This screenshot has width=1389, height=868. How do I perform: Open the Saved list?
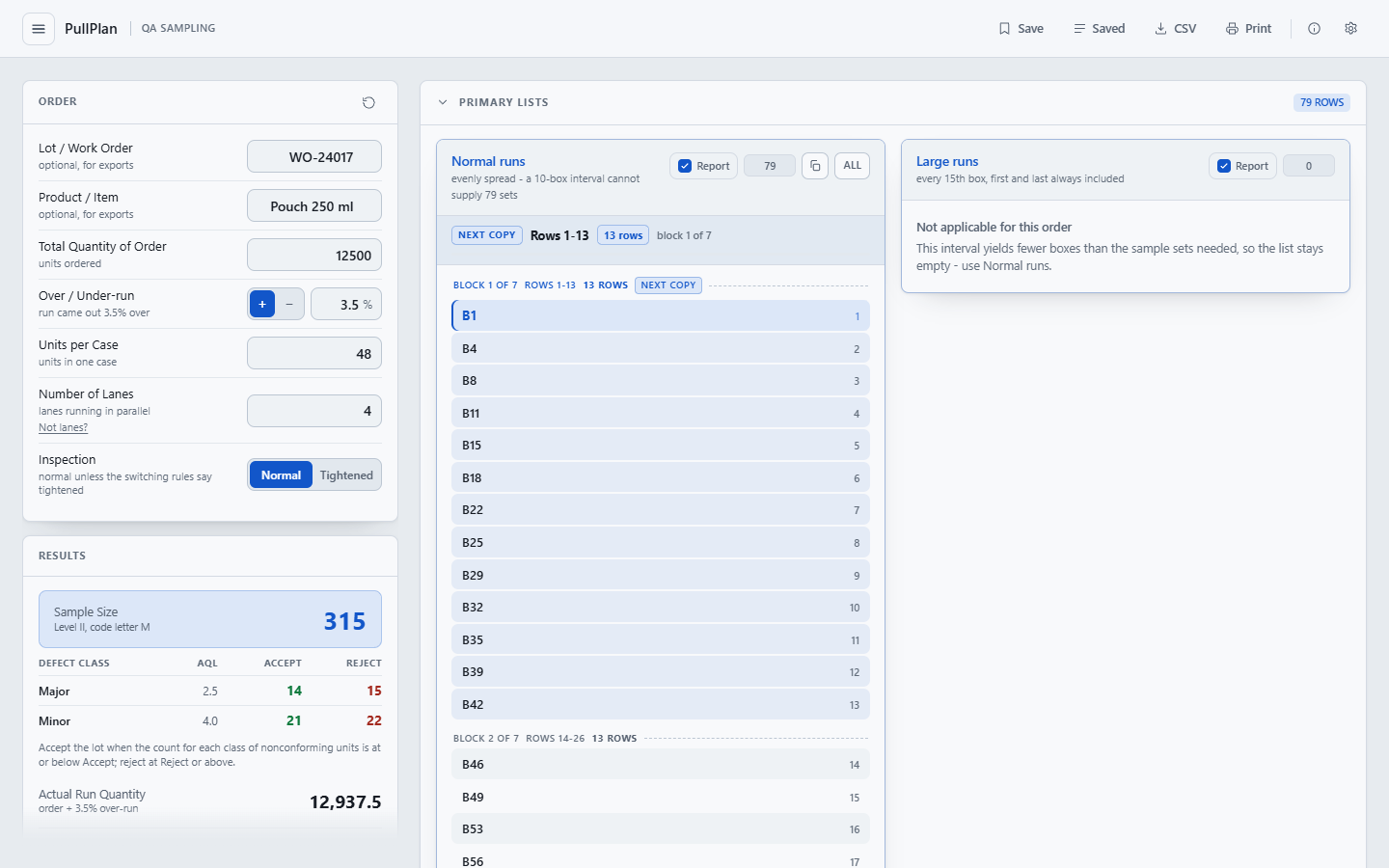[1099, 29]
